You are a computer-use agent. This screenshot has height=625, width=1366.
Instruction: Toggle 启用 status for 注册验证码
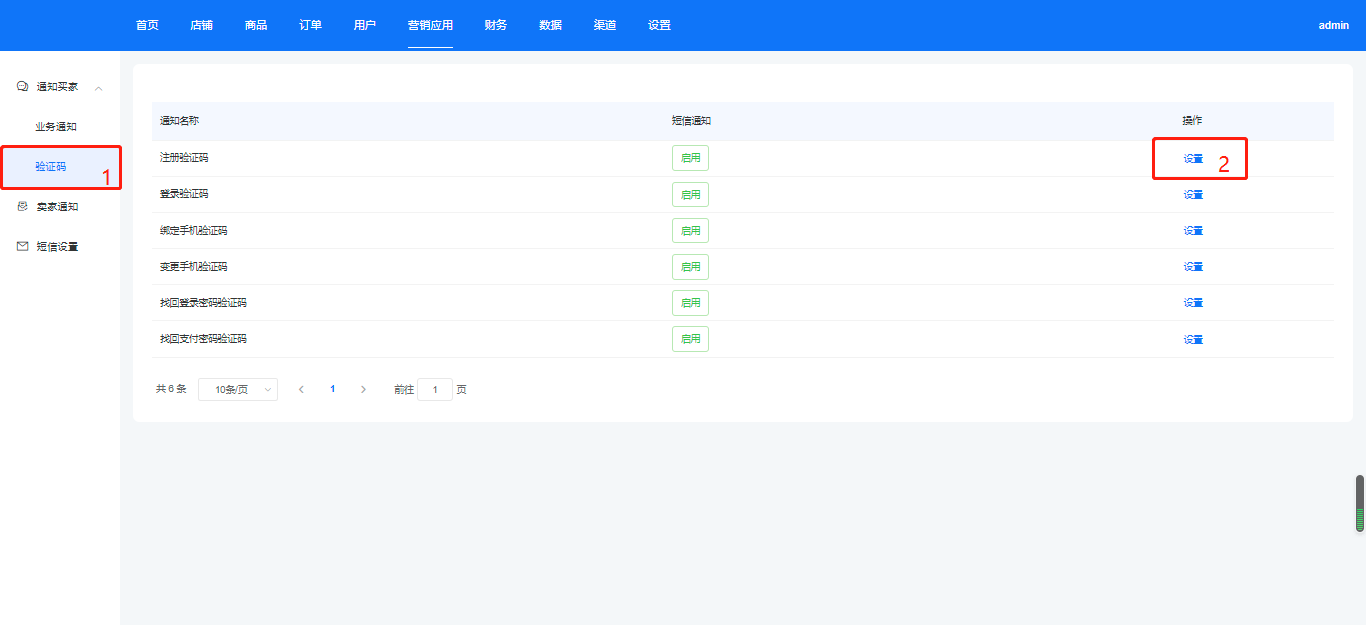click(x=690, y=158)
